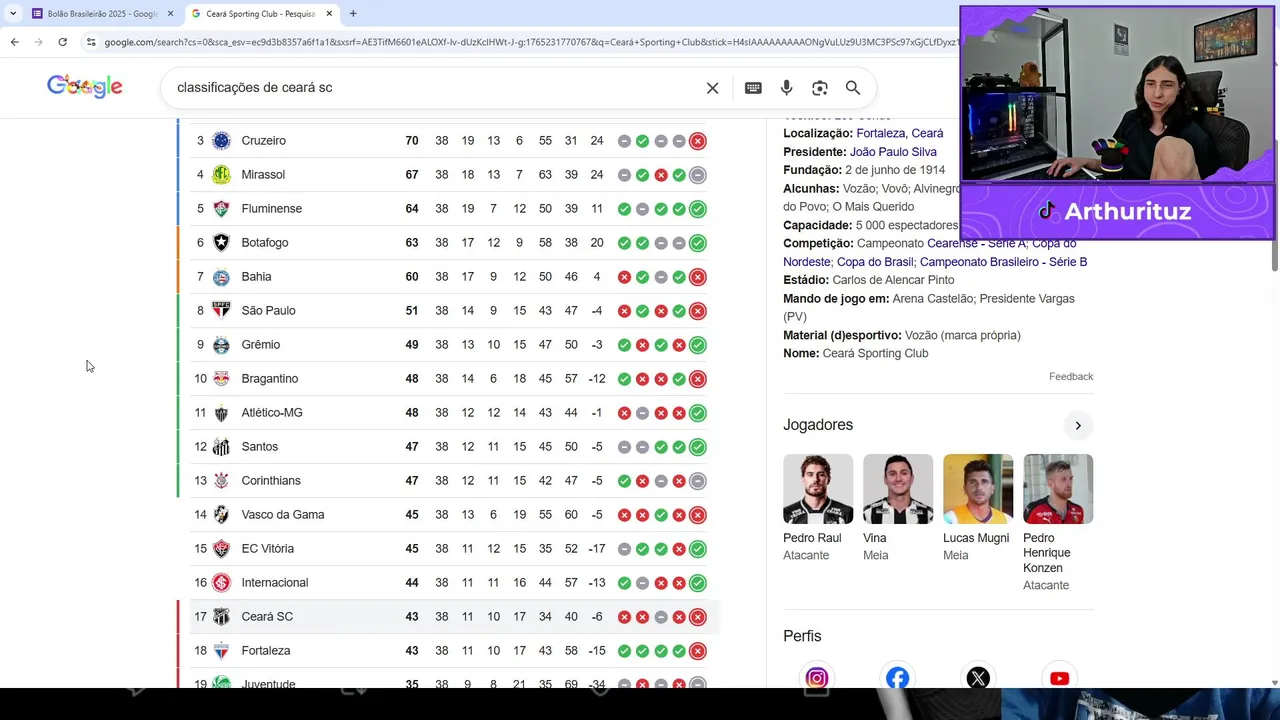The width and height of the screenshot is (1280, 720).
Task: Click the Feedback link
Action: 1071,377
